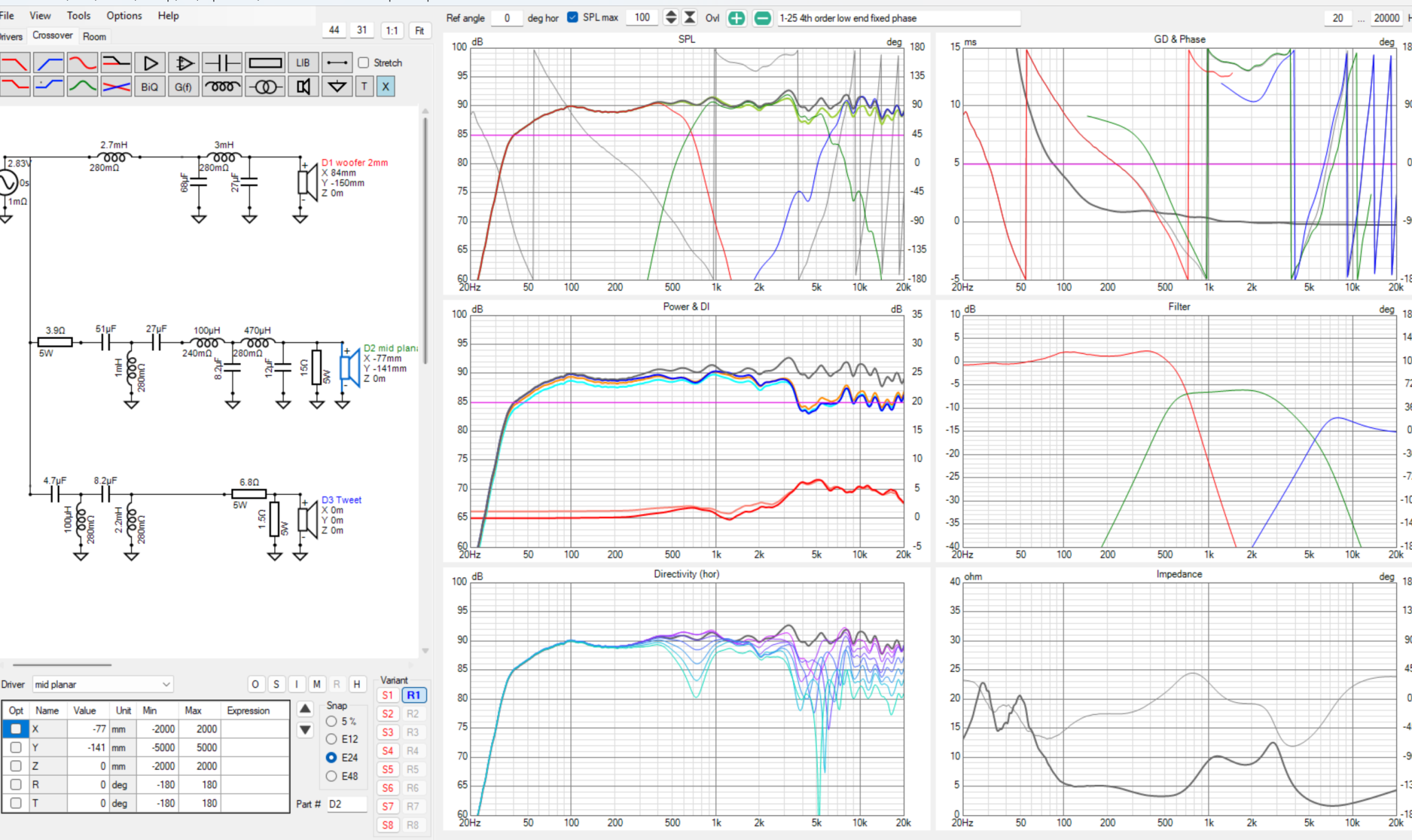Add a blue high-pass filter block
The width and height of the screenshot is (1412, 840).
[x=49, y=63]
